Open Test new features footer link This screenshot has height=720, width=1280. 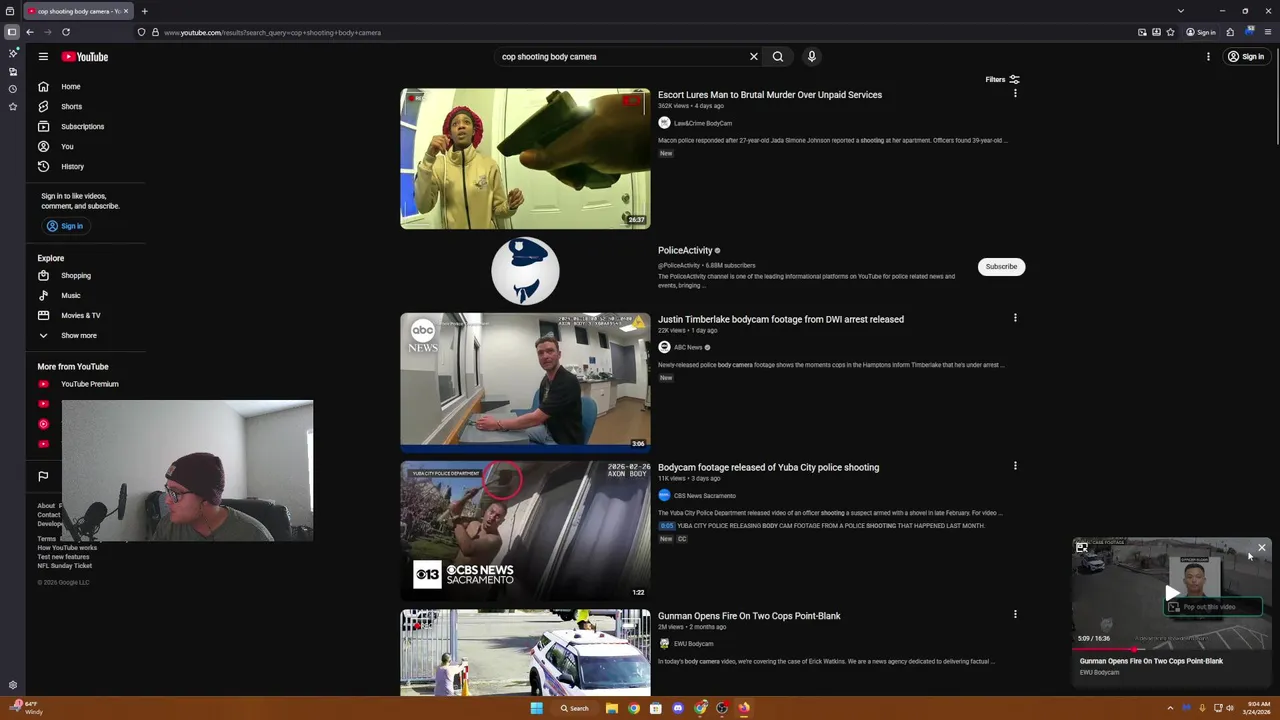point(63,557)
